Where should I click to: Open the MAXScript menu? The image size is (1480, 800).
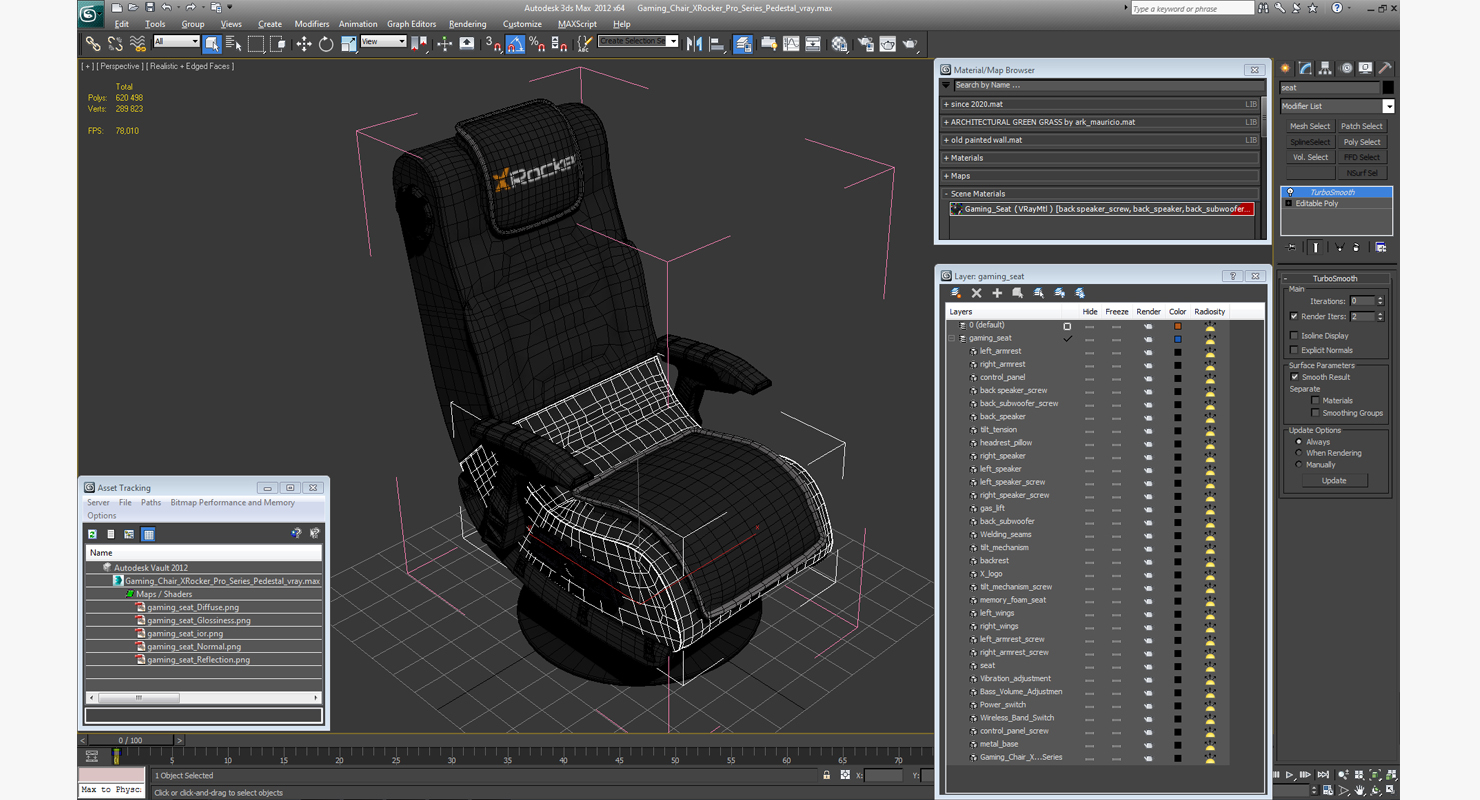tap(577, 24)
